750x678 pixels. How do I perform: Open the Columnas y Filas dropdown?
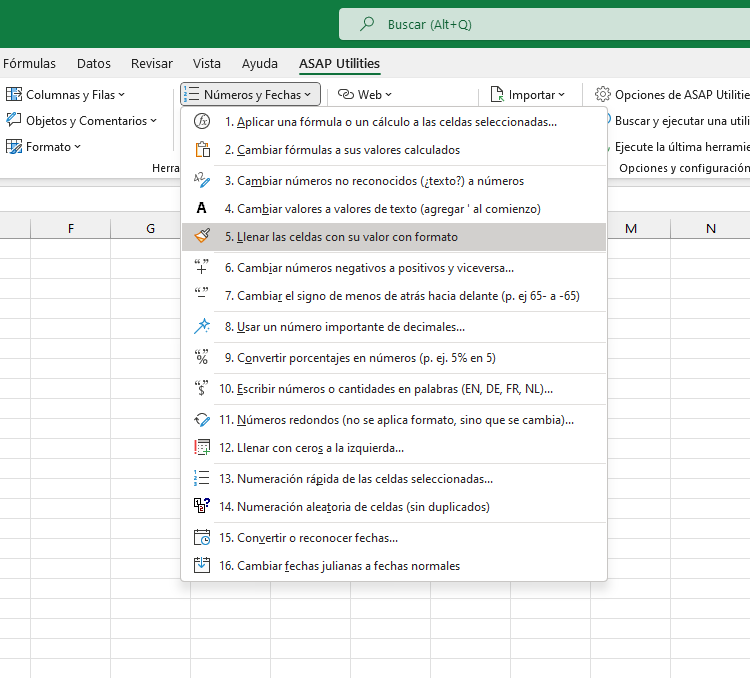coord(66,95)
